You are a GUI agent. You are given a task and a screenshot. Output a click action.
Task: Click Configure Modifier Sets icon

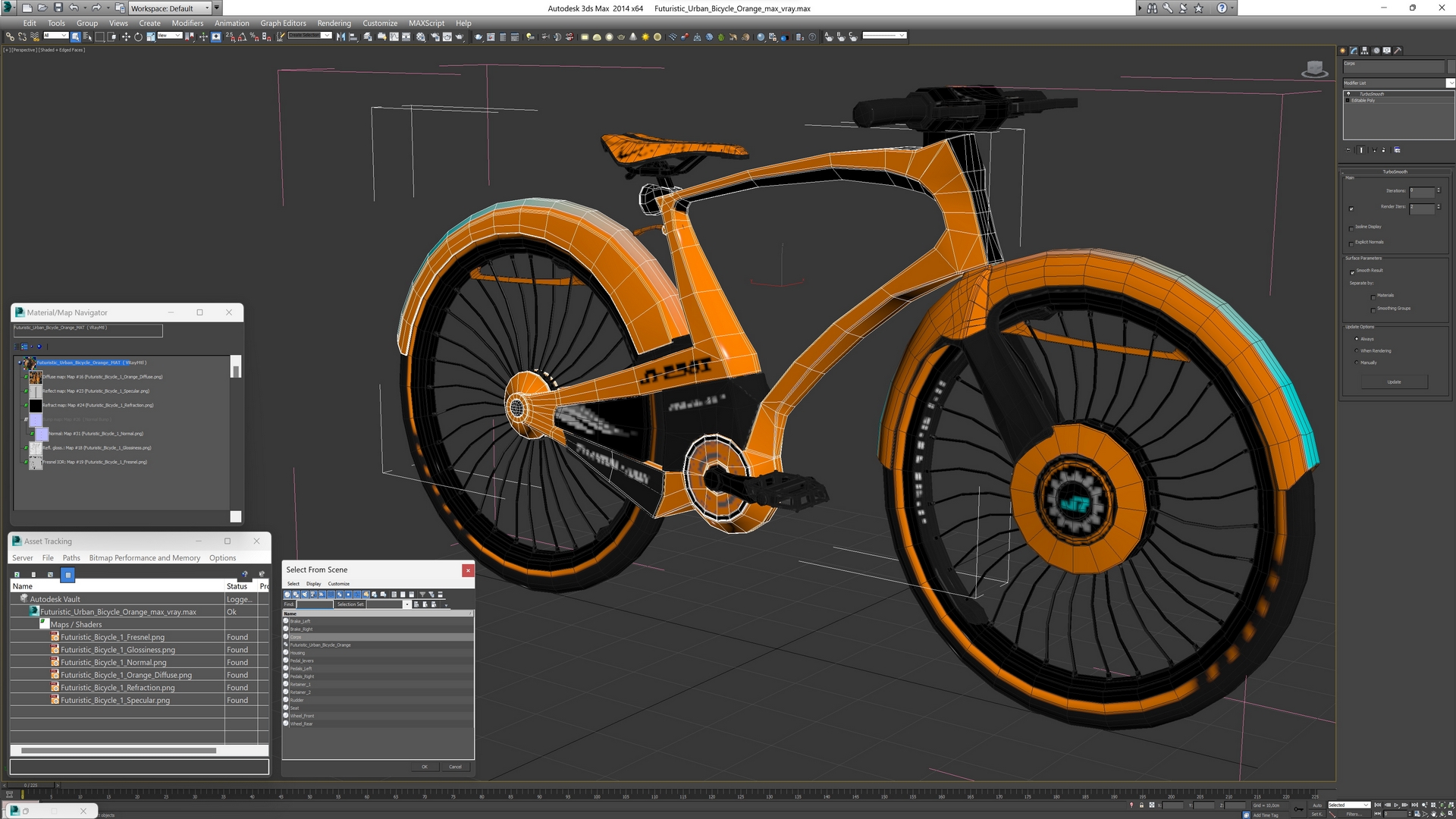[1397, 150]
